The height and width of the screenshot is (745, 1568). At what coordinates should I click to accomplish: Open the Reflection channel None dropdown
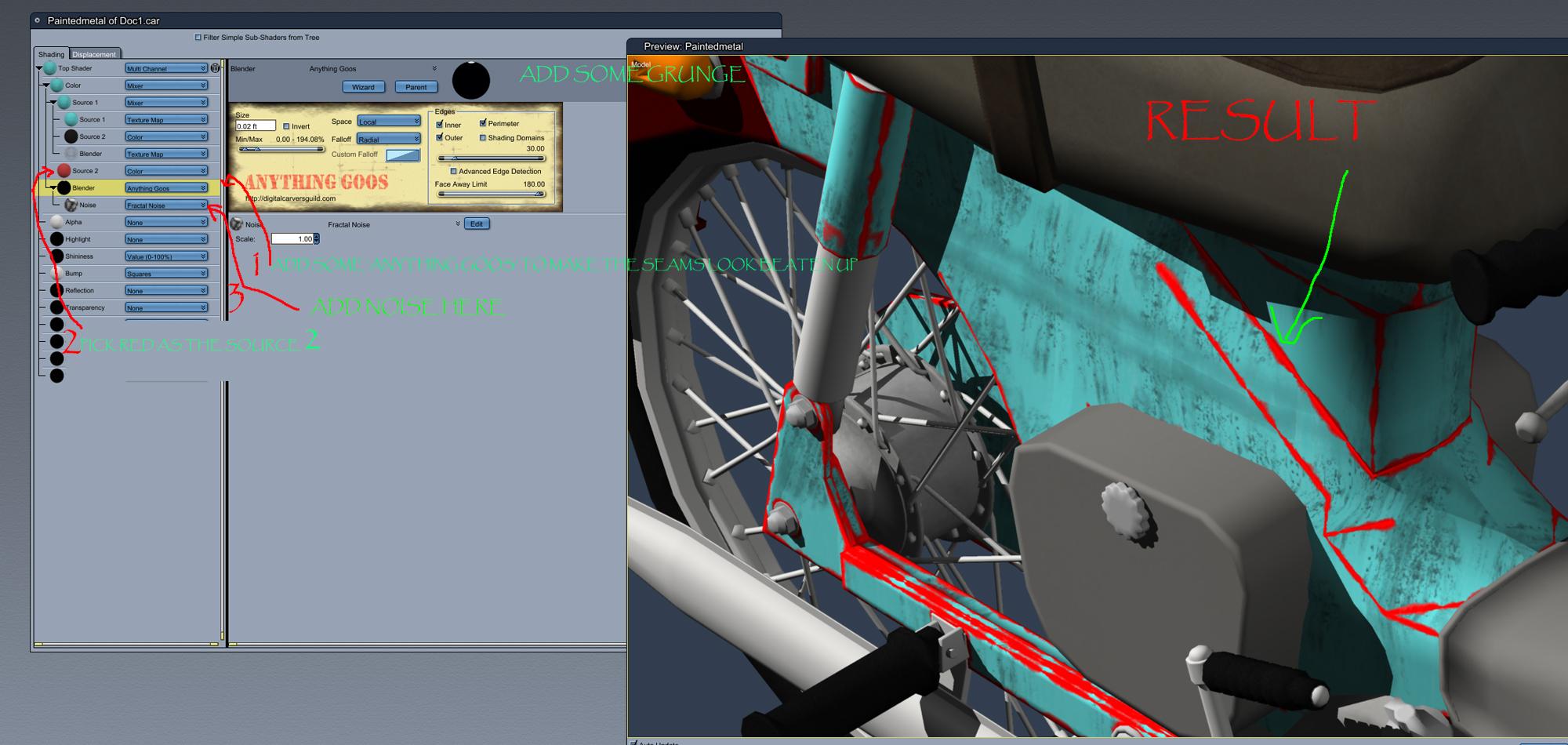coord(166,290)
